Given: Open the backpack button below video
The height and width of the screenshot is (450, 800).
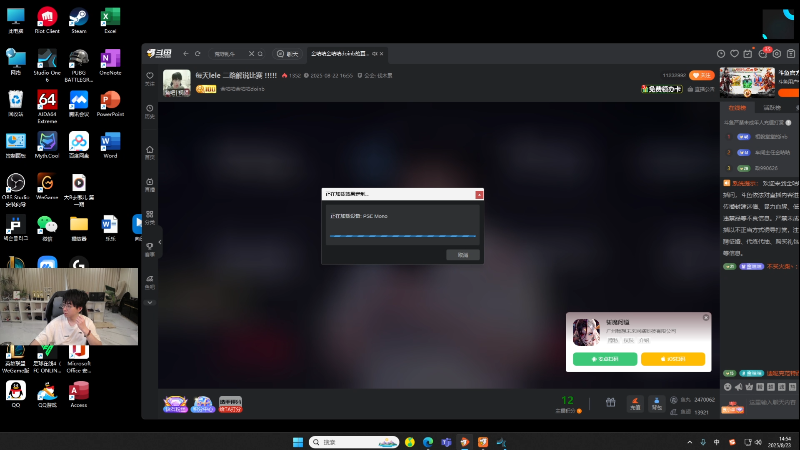Looking at the screenshot, I should point(657,404).
